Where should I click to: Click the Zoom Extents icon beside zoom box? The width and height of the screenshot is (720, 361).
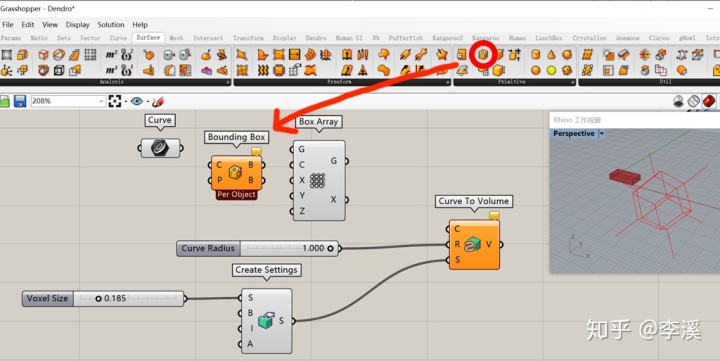[x=115, y=102]
